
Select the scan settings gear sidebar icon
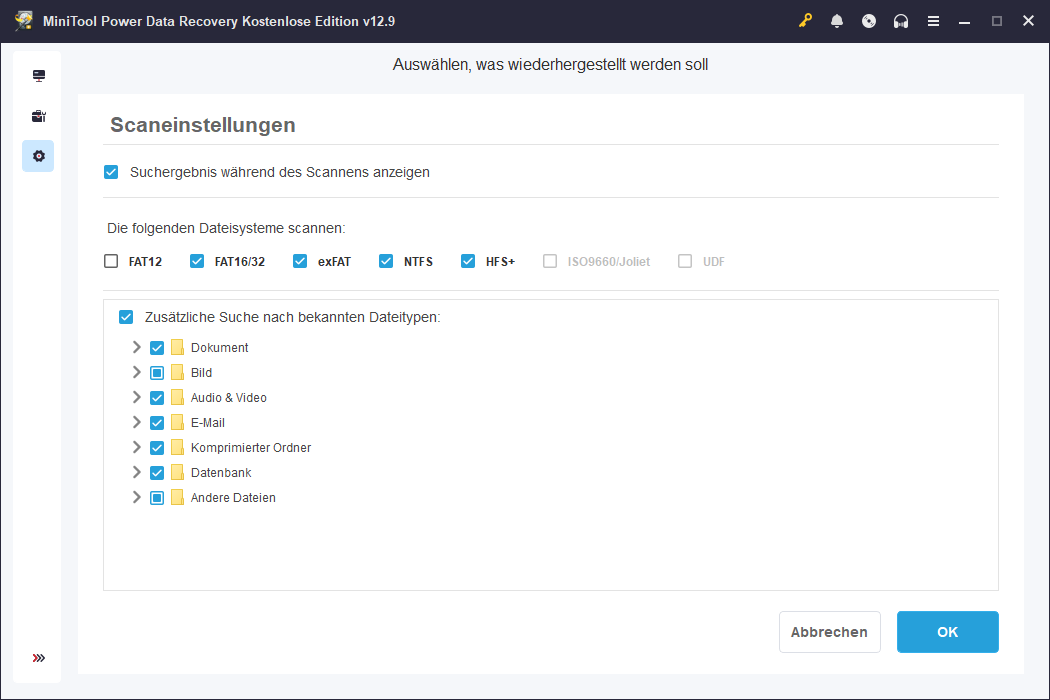tap(39, 156)
